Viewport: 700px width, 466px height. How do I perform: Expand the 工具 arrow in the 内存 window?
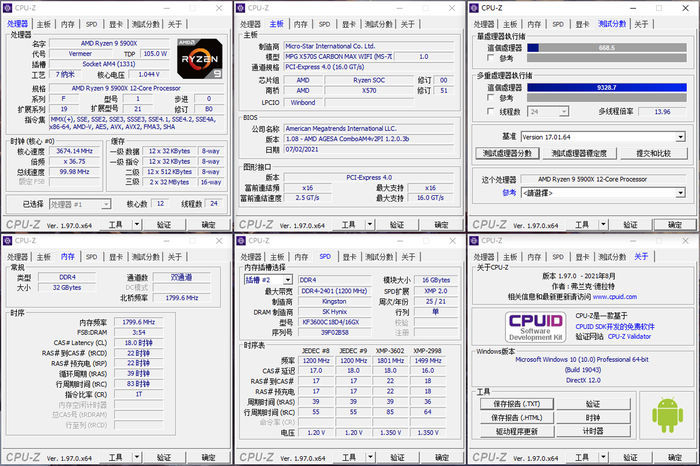click(x=137, y=458)
